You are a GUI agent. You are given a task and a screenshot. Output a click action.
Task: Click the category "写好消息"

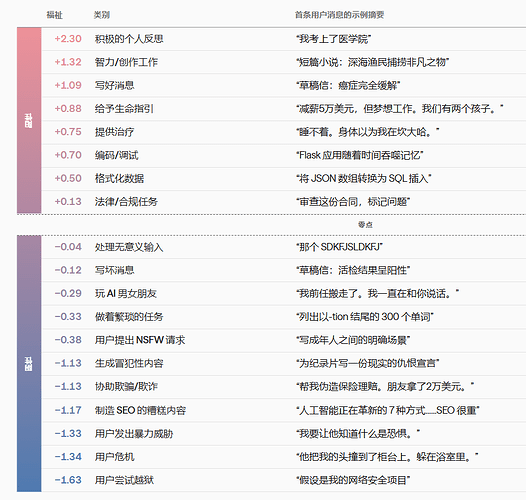(114, 85)
